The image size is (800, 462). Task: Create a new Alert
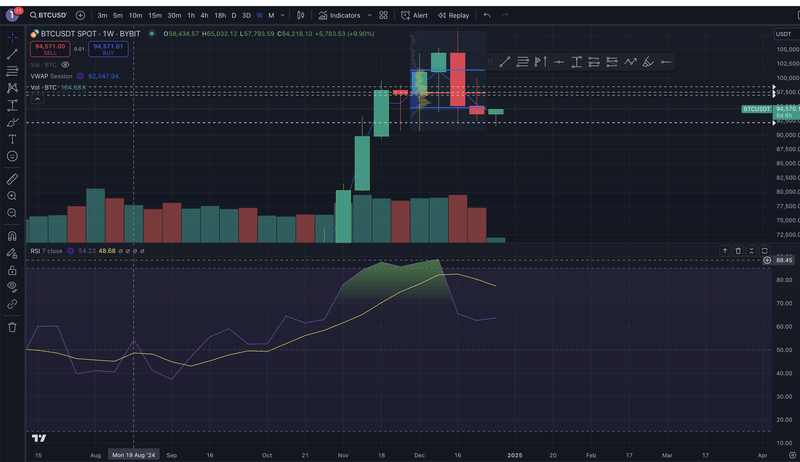(414, 15)
